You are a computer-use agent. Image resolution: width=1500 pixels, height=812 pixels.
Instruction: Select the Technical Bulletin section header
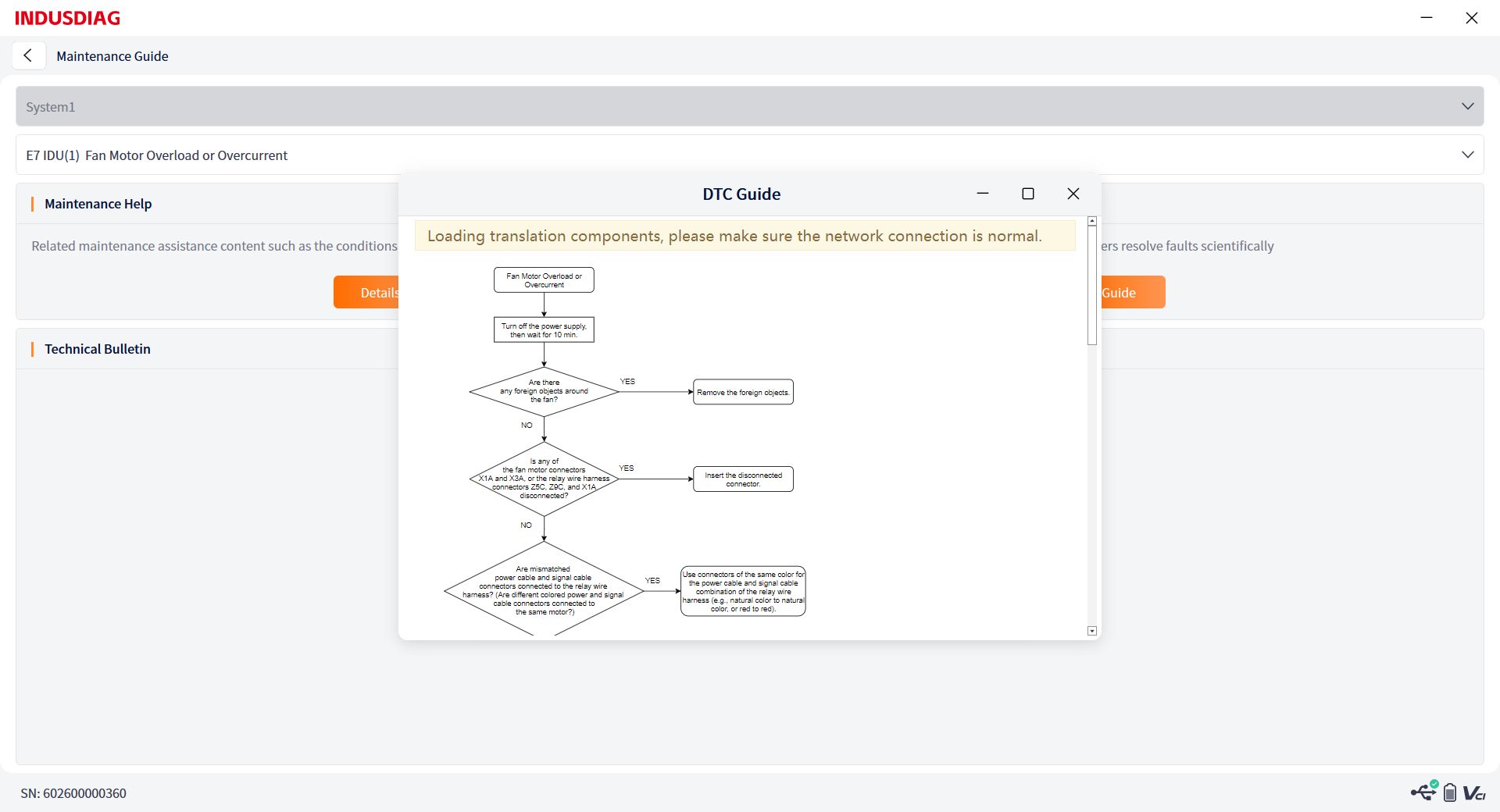coord(98,349)
